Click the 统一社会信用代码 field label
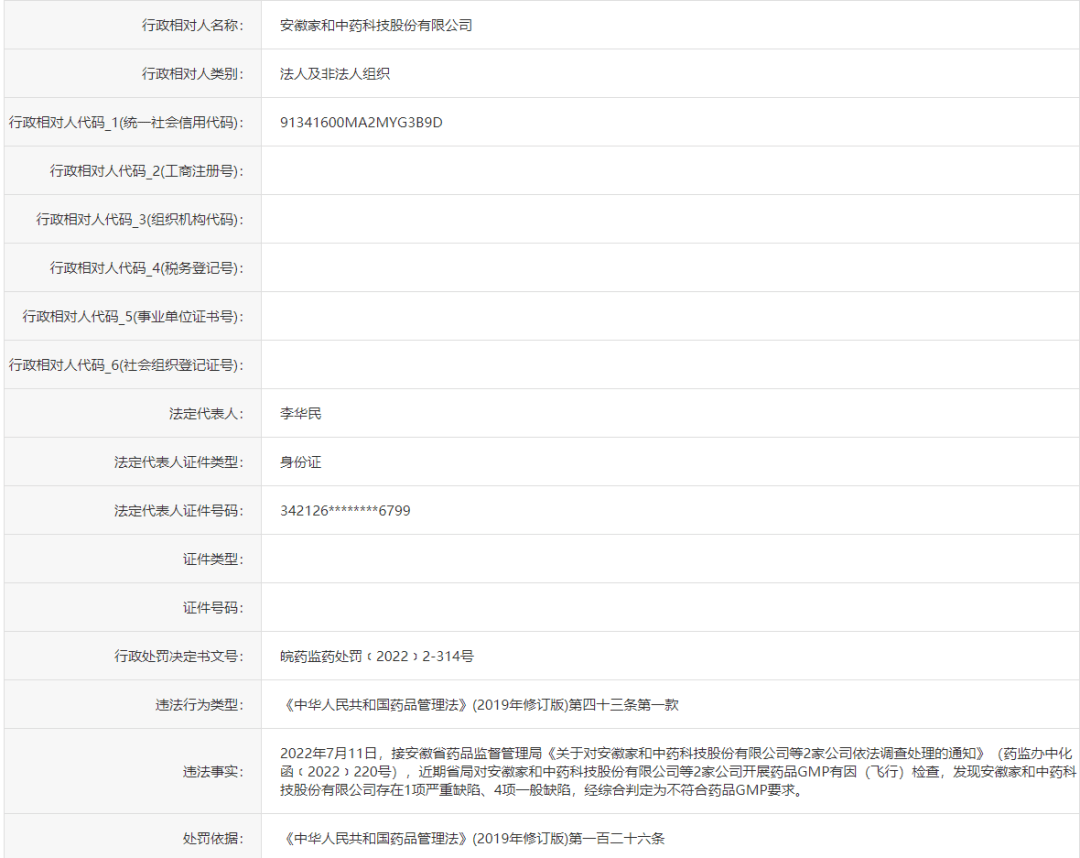Viewport: 1080px width, 858px height. tap(126, 122)
